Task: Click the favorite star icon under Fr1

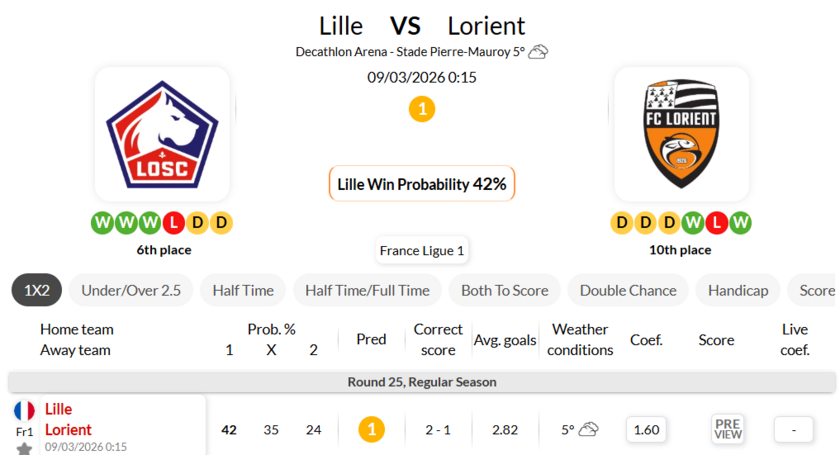Action: 24,449
